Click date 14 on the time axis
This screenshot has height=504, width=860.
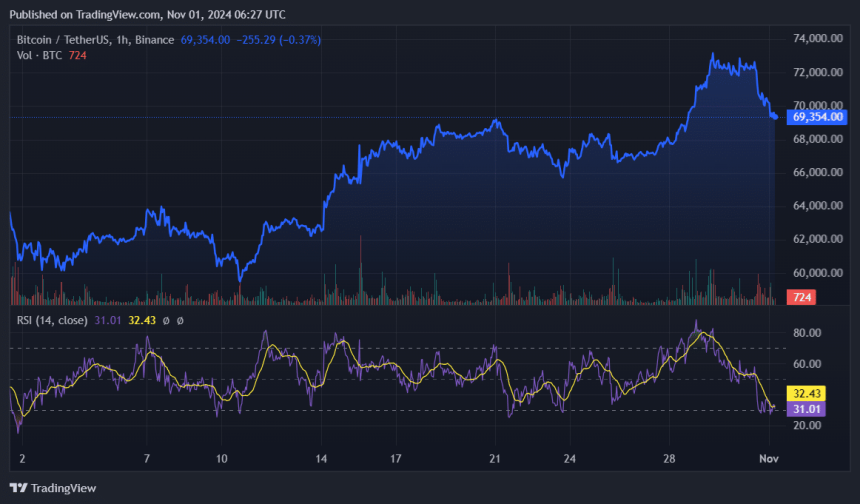click(x=321, y=458)
